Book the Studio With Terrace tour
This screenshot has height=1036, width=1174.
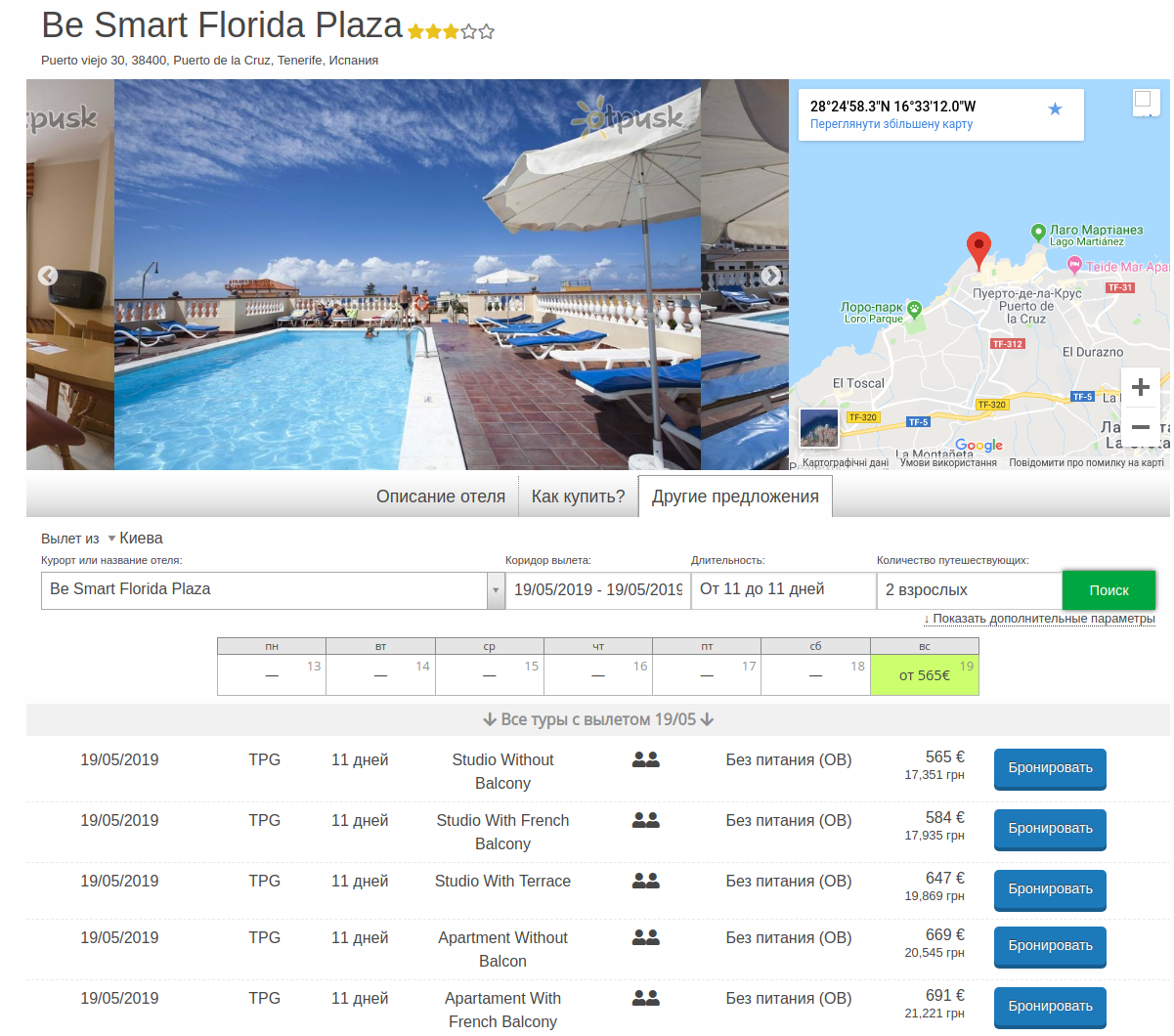coord(1050,890)
